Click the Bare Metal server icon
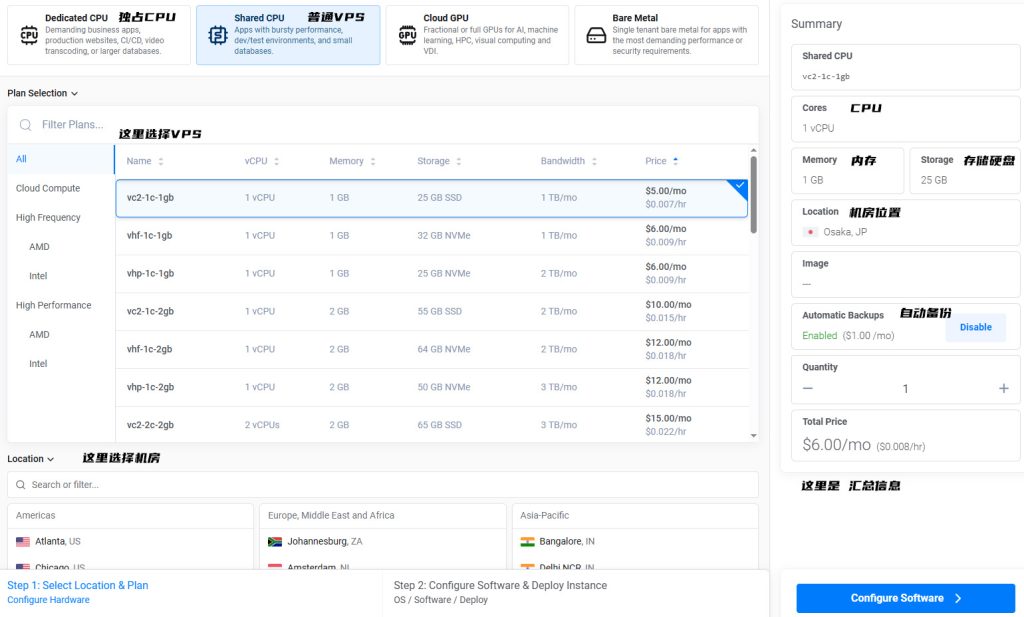 click(x=596, y=35)
